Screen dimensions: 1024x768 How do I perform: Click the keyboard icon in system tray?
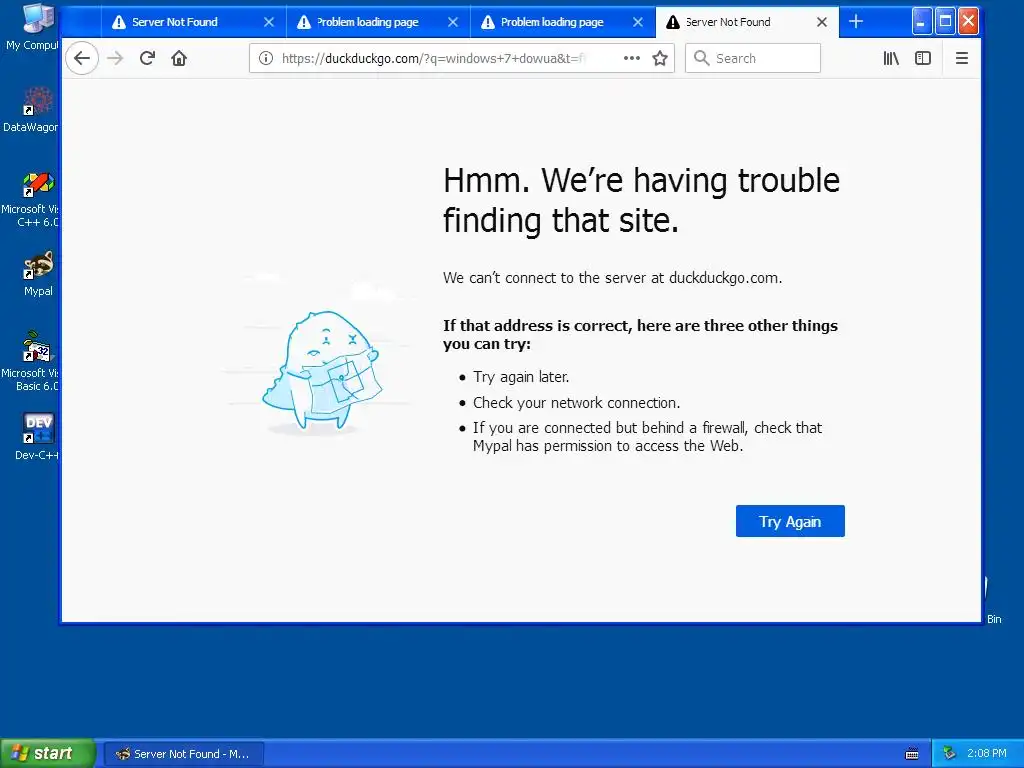912,754
